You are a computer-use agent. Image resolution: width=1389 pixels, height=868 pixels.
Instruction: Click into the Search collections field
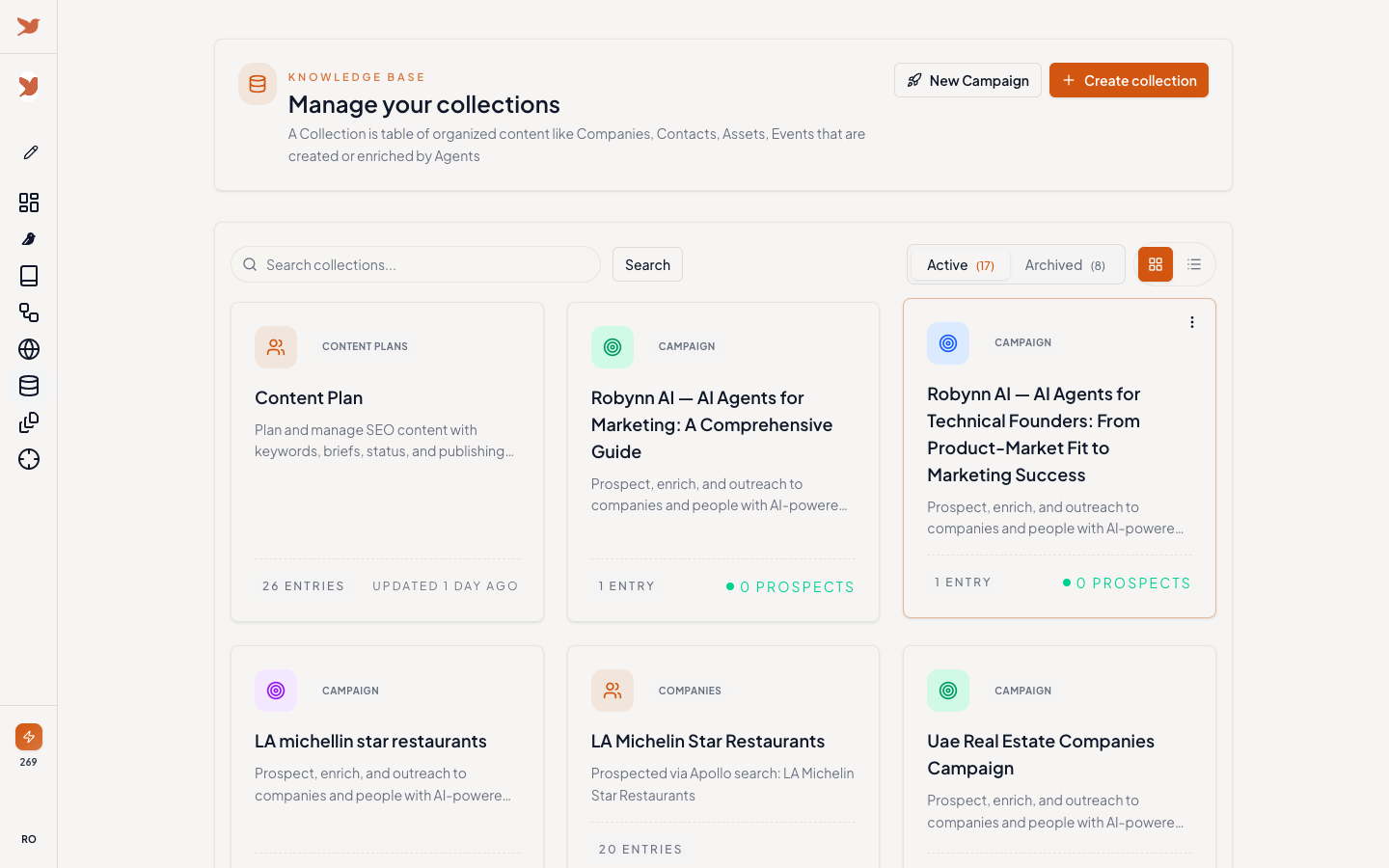pyautogui.click(x=415, y=264)
